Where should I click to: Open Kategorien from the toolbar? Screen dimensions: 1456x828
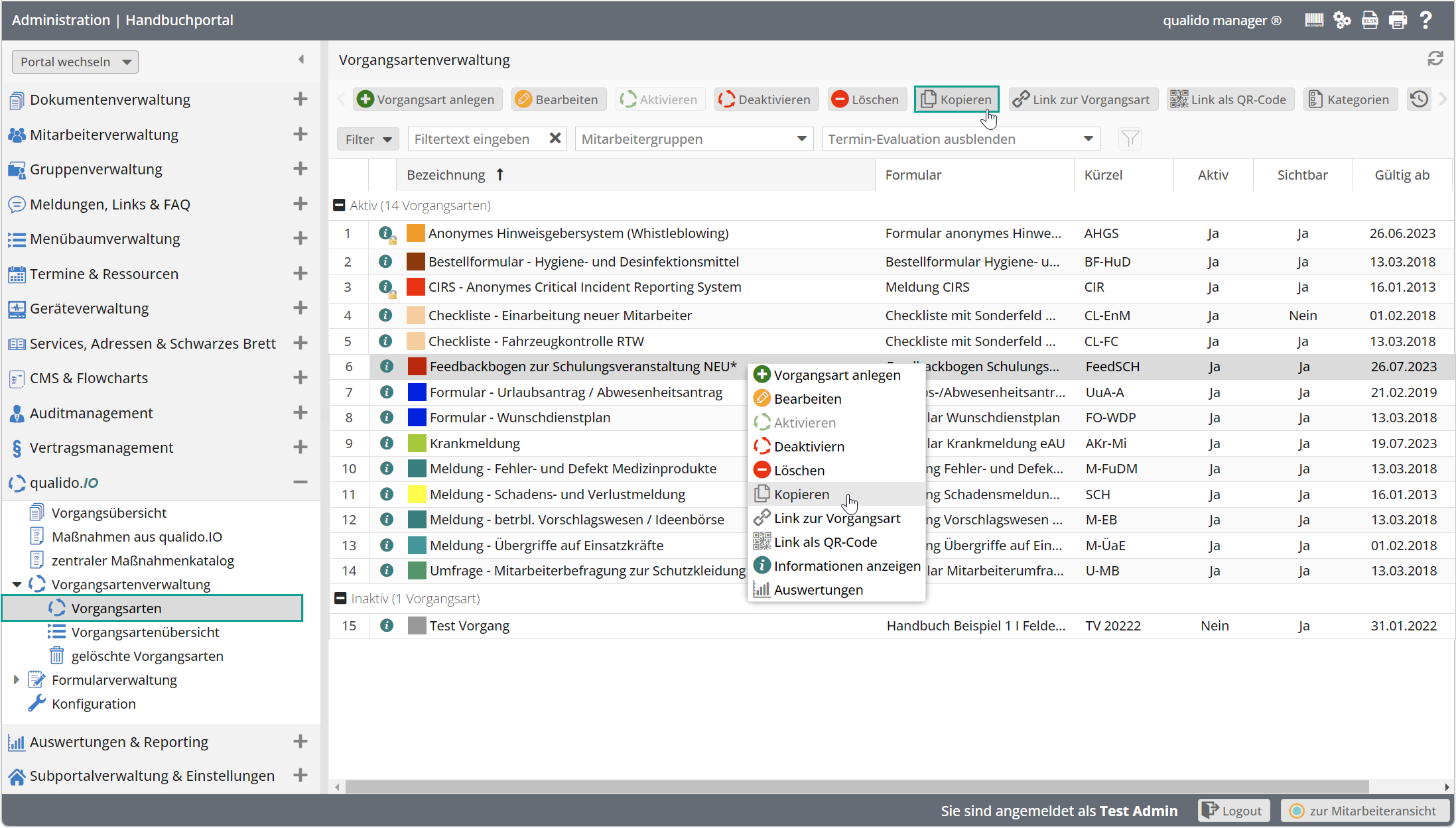coord(1350,99)
